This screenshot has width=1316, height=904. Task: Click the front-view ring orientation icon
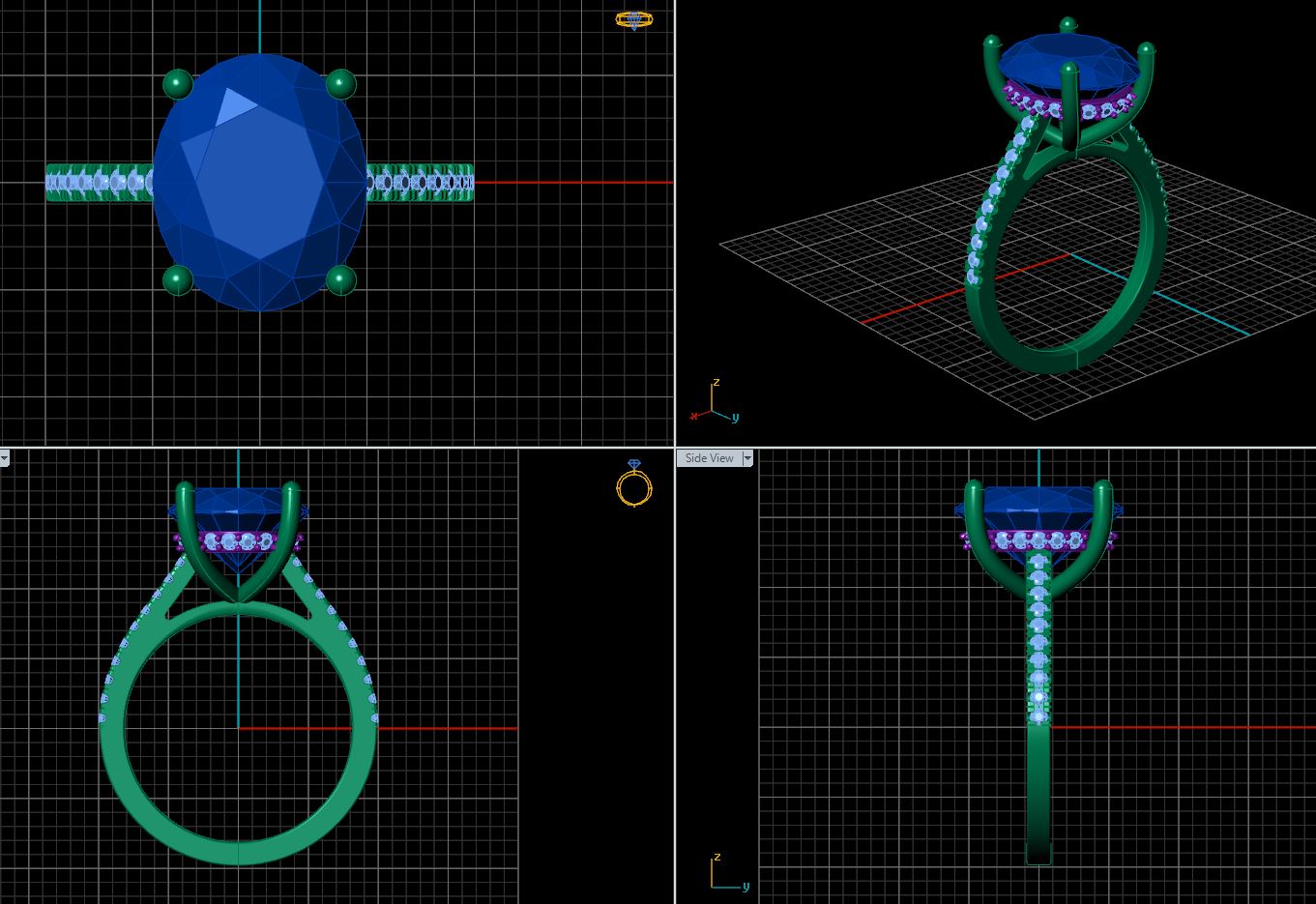coord(633,483)
